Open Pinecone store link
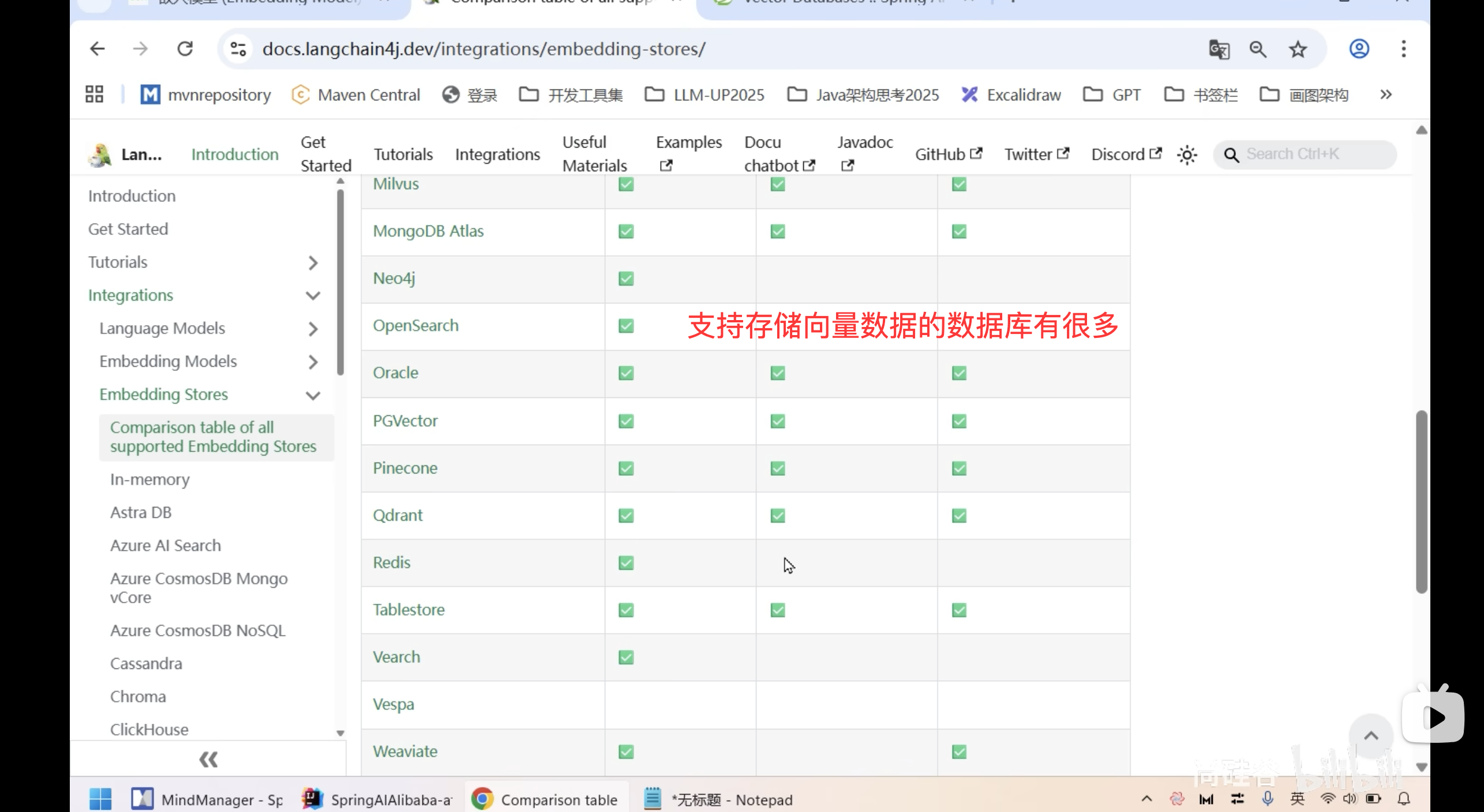 pyautogui.click(x=405, y=468)
